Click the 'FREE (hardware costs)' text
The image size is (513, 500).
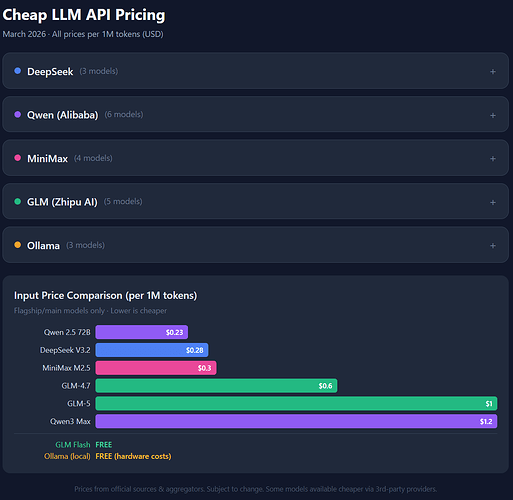click(133, 456)
